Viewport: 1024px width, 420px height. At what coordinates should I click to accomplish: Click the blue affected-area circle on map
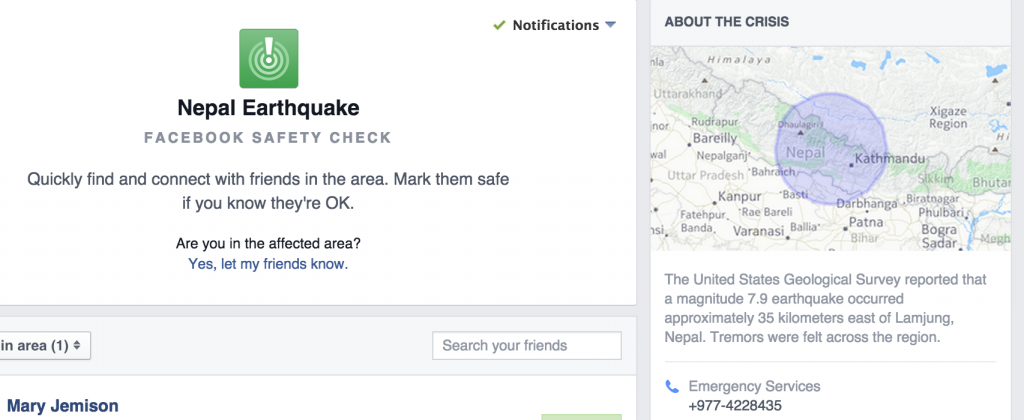(831, 149)
